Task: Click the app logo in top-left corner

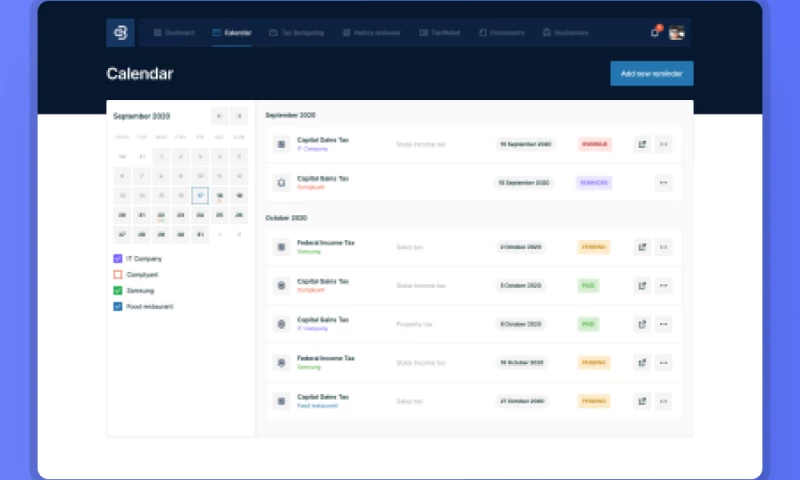Action: [x=120, y=33]
